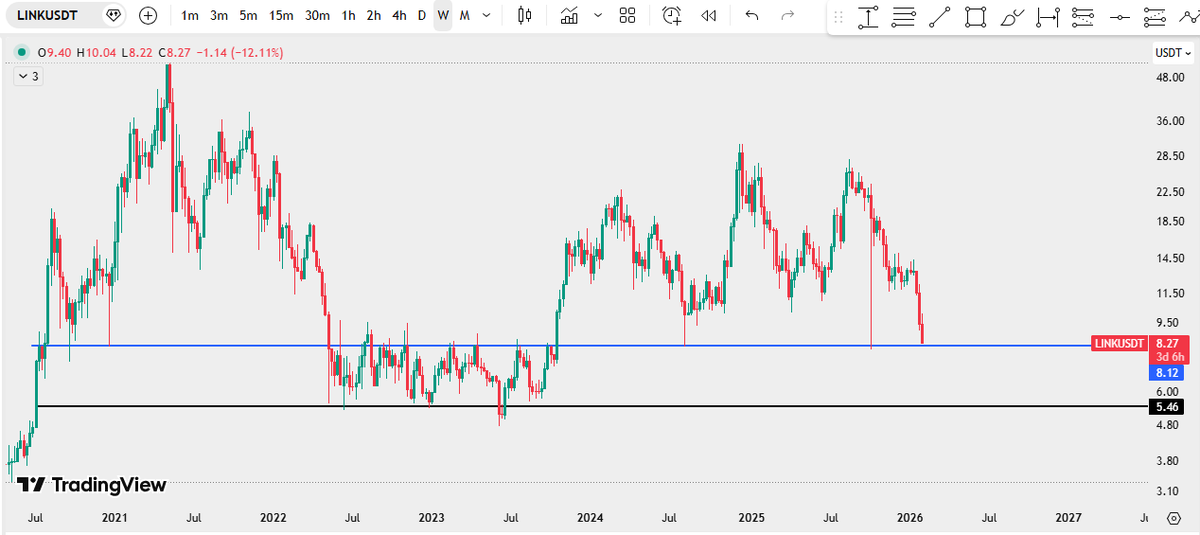
Task: Choose the 30m interval
Action: coord(317,15)
